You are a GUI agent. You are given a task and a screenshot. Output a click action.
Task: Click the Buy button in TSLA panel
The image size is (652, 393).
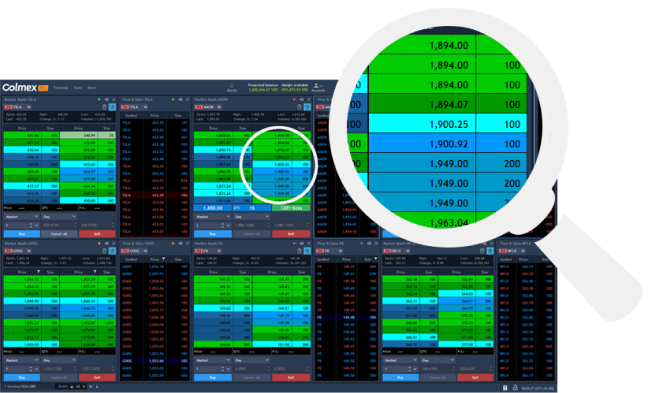coord(22,234)
